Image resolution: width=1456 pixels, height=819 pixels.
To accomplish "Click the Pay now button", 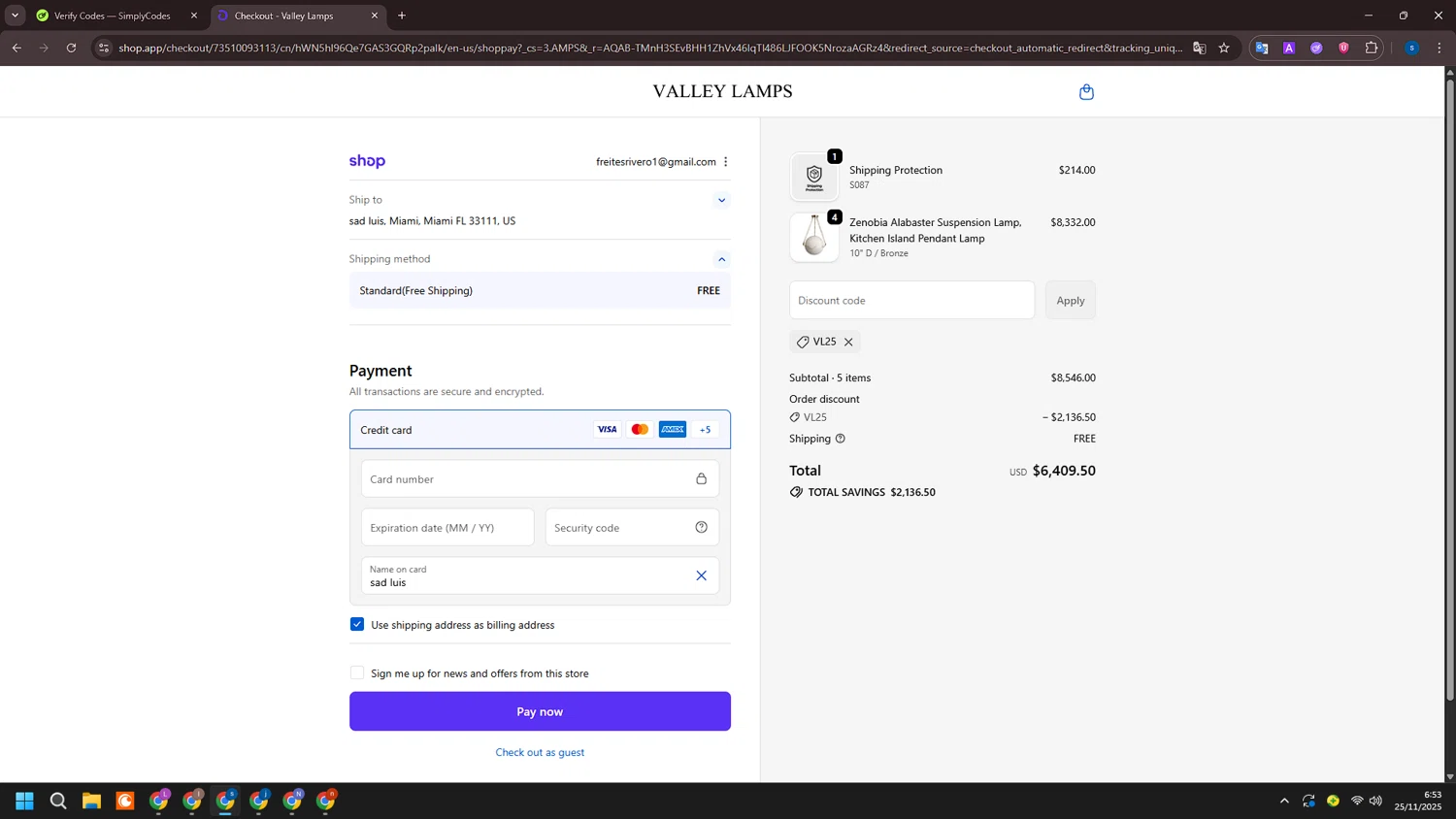I will (540, 711).
